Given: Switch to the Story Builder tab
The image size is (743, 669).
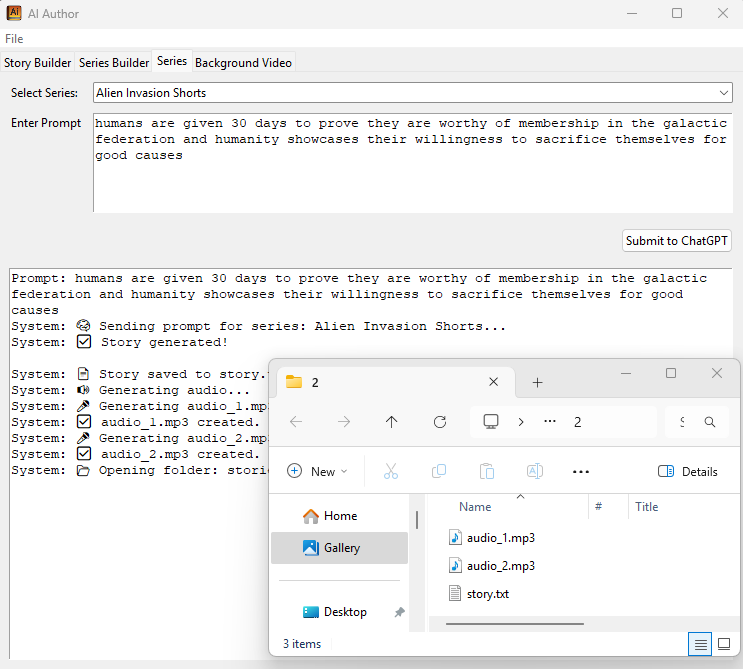Looking at the screenshot, I should 37,63.
